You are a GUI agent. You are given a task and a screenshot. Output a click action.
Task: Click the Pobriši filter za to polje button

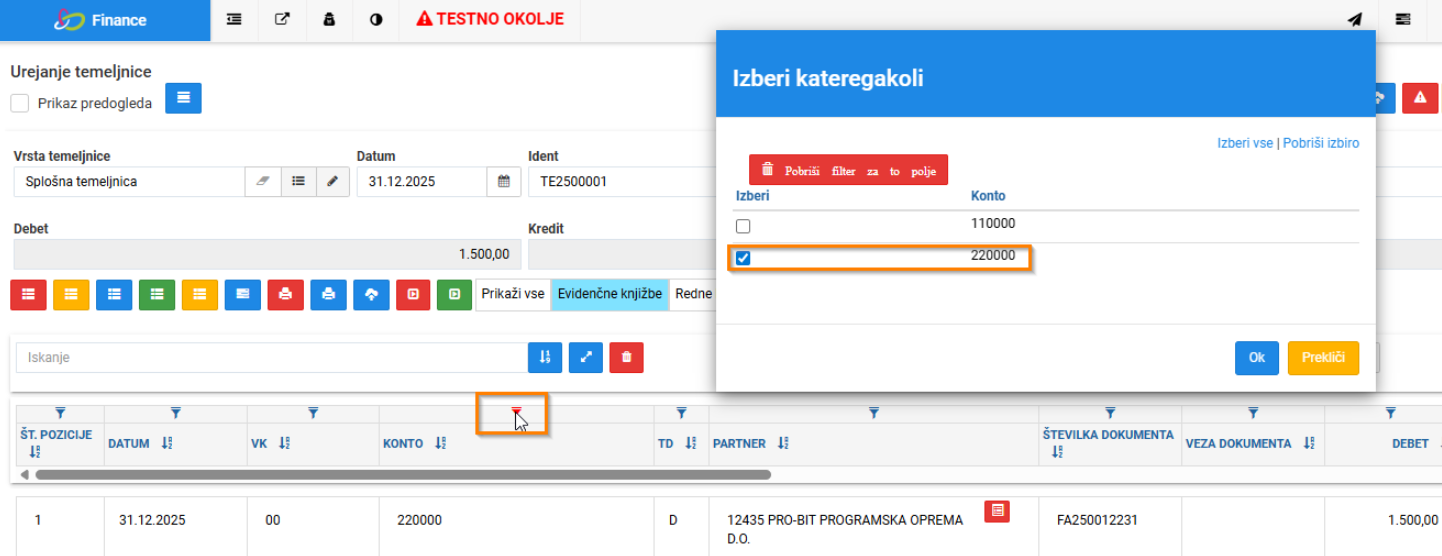click(848, 170)
